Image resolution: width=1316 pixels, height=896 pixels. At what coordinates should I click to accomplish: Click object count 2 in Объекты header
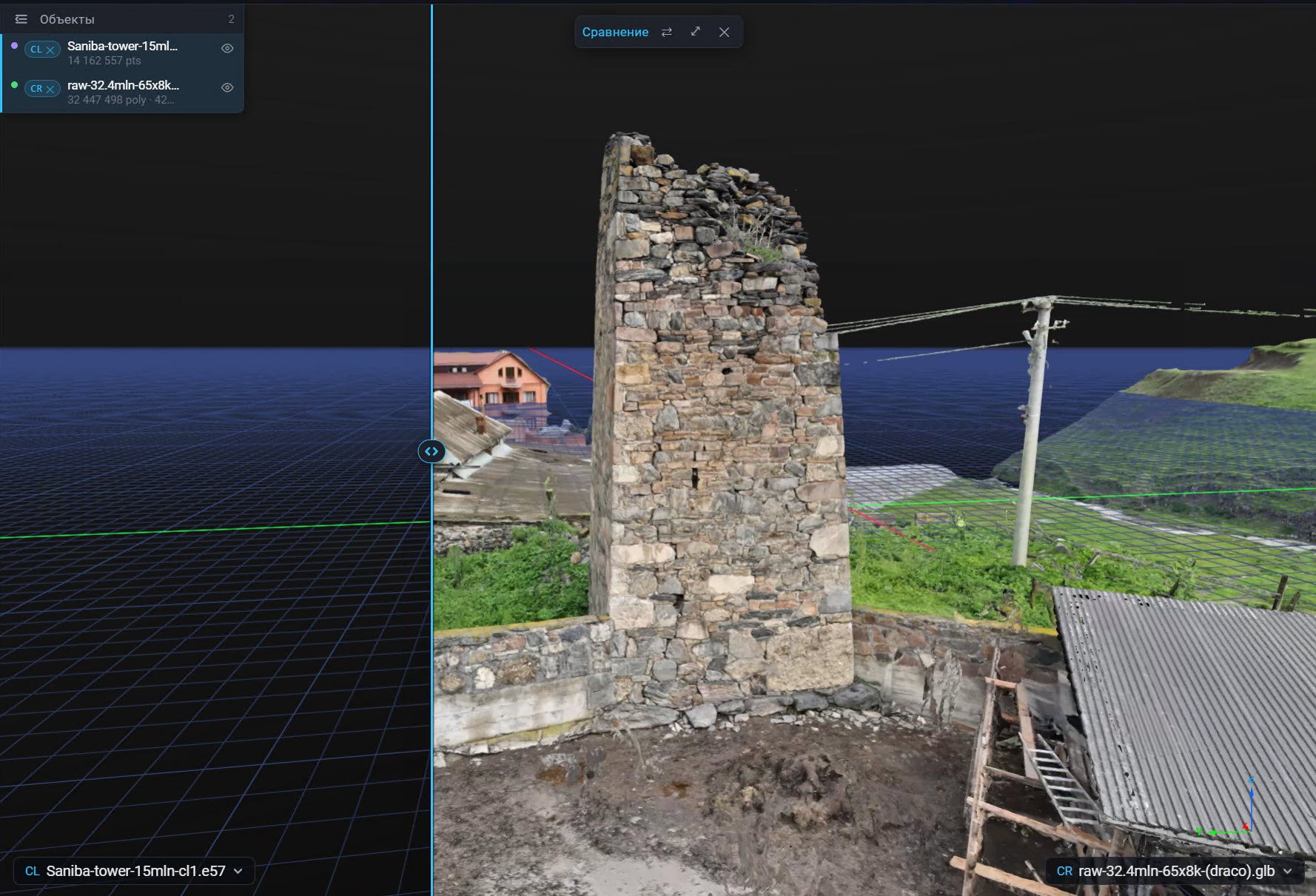tap(231, 19)
